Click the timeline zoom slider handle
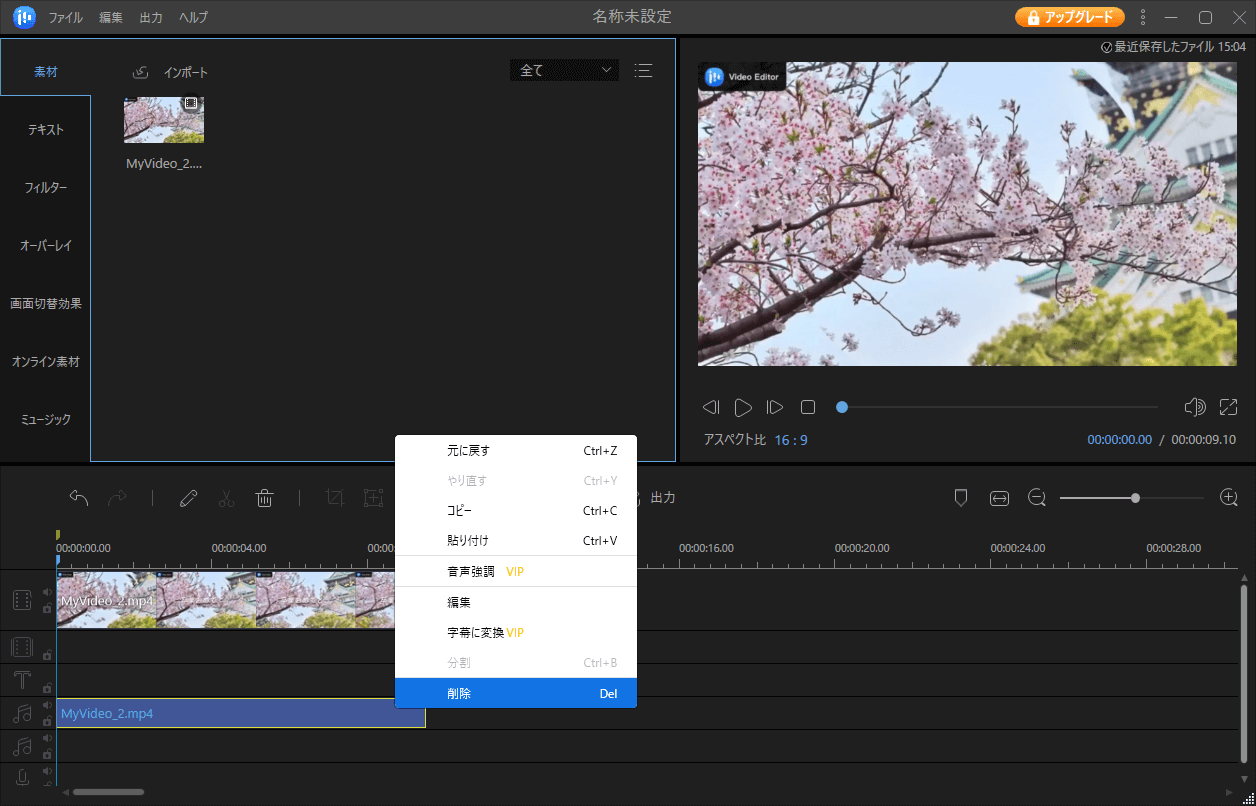This screenshot has height=806, width=1256. pyautogui.click(x=1135, y=498)
